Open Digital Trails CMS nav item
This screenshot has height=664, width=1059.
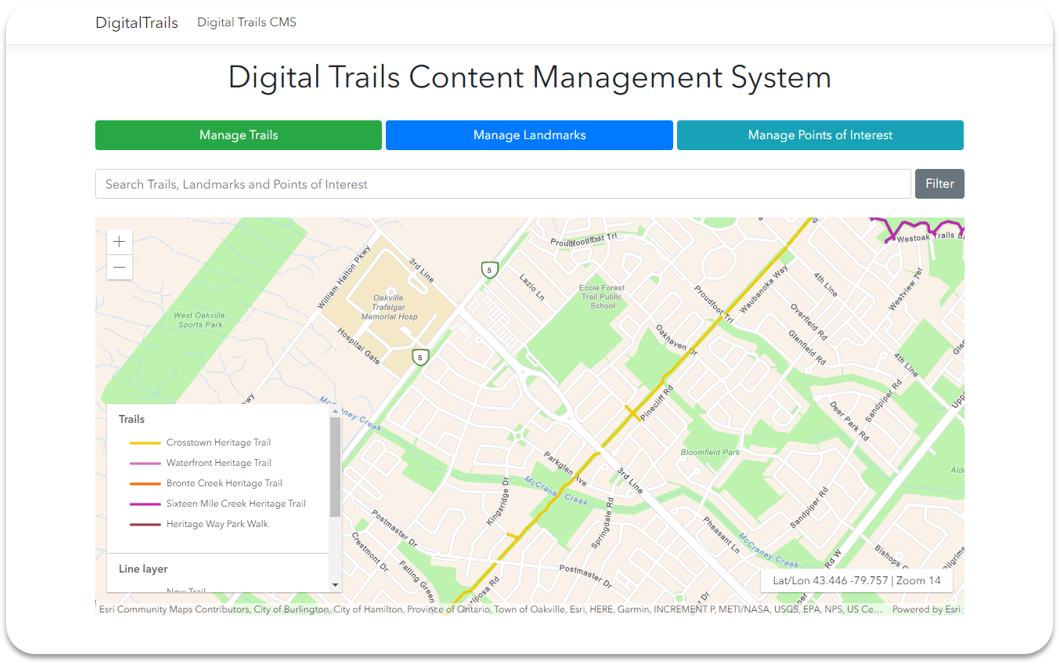[x=246, y=22]
